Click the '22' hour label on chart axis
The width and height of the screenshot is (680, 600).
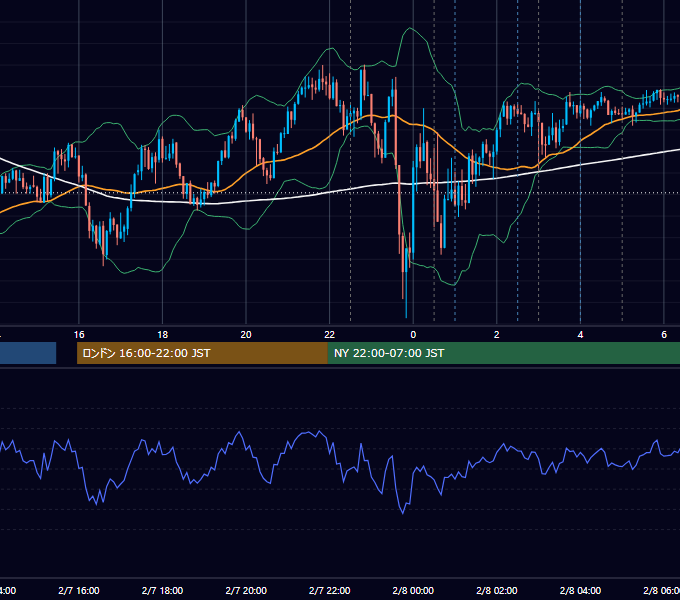coord(330,334)
